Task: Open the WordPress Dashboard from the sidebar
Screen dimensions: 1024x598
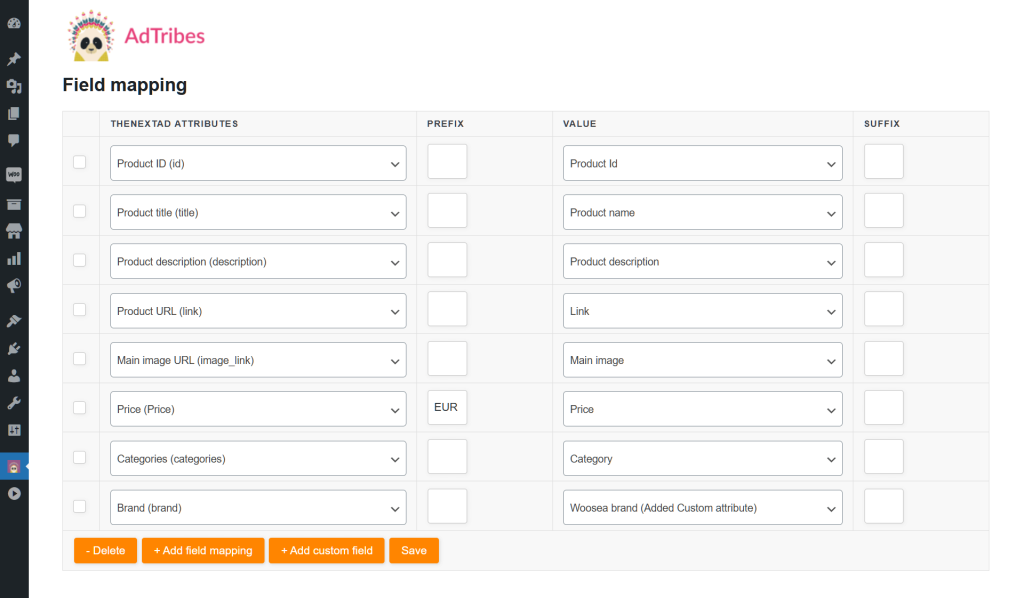Action: (14, 22)
